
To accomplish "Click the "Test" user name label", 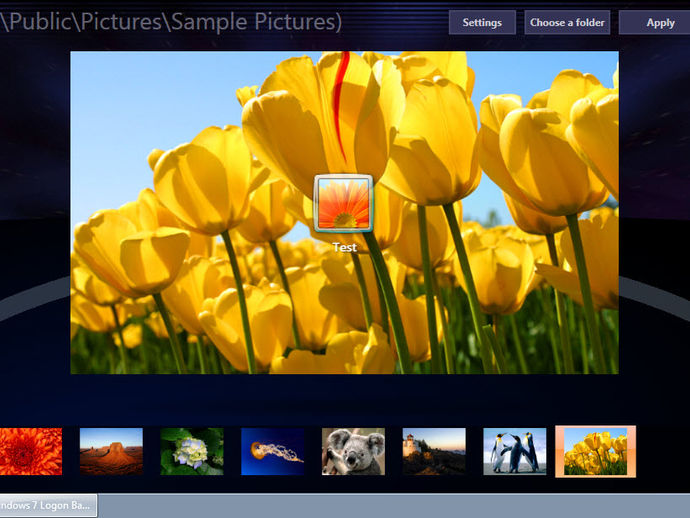I will point(345,247).
